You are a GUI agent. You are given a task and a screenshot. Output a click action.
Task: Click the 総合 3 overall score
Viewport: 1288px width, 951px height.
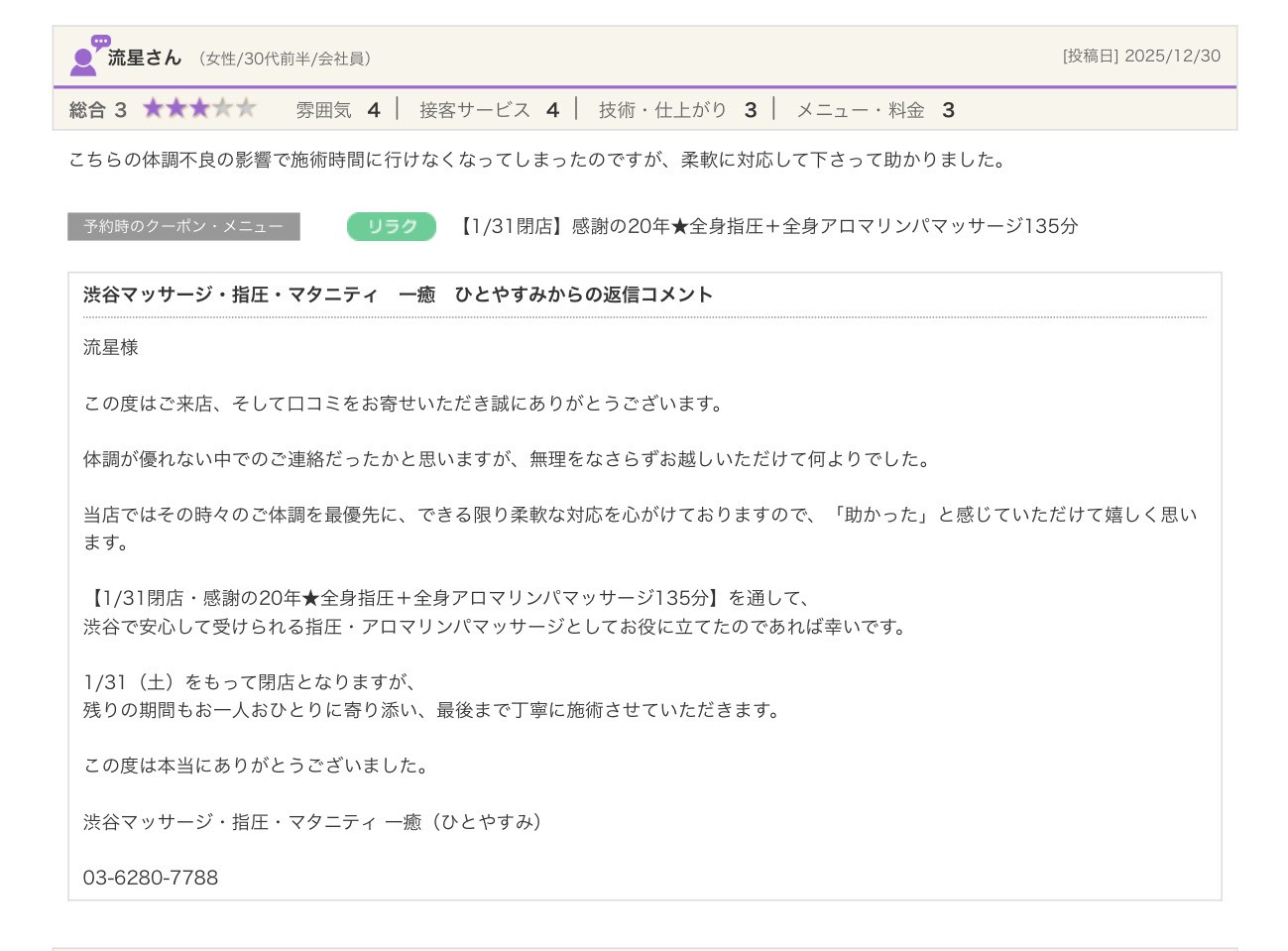(x=97, y=110)
